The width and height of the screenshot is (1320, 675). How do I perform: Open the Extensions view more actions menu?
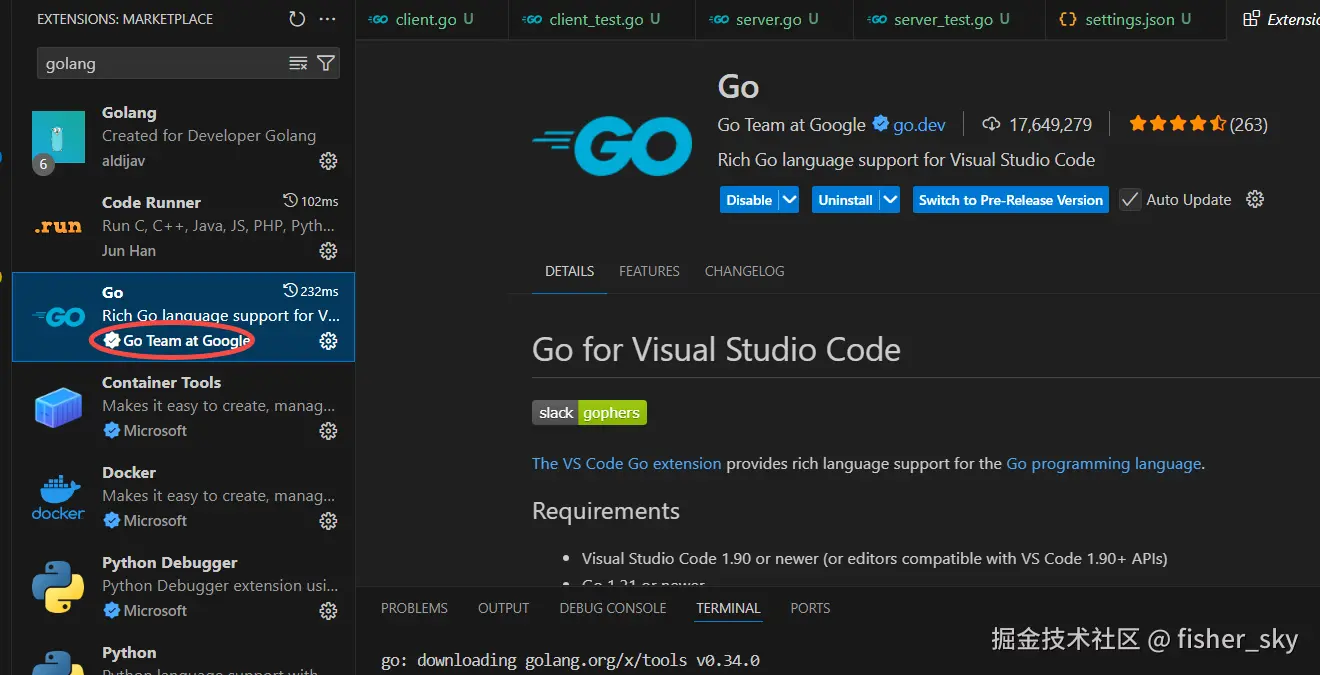click(326, 18)
